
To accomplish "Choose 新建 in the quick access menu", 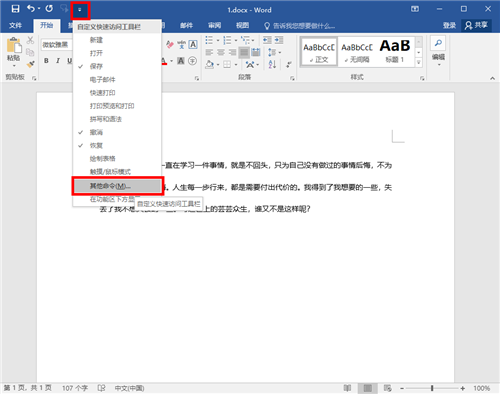I will pos(117,40).
